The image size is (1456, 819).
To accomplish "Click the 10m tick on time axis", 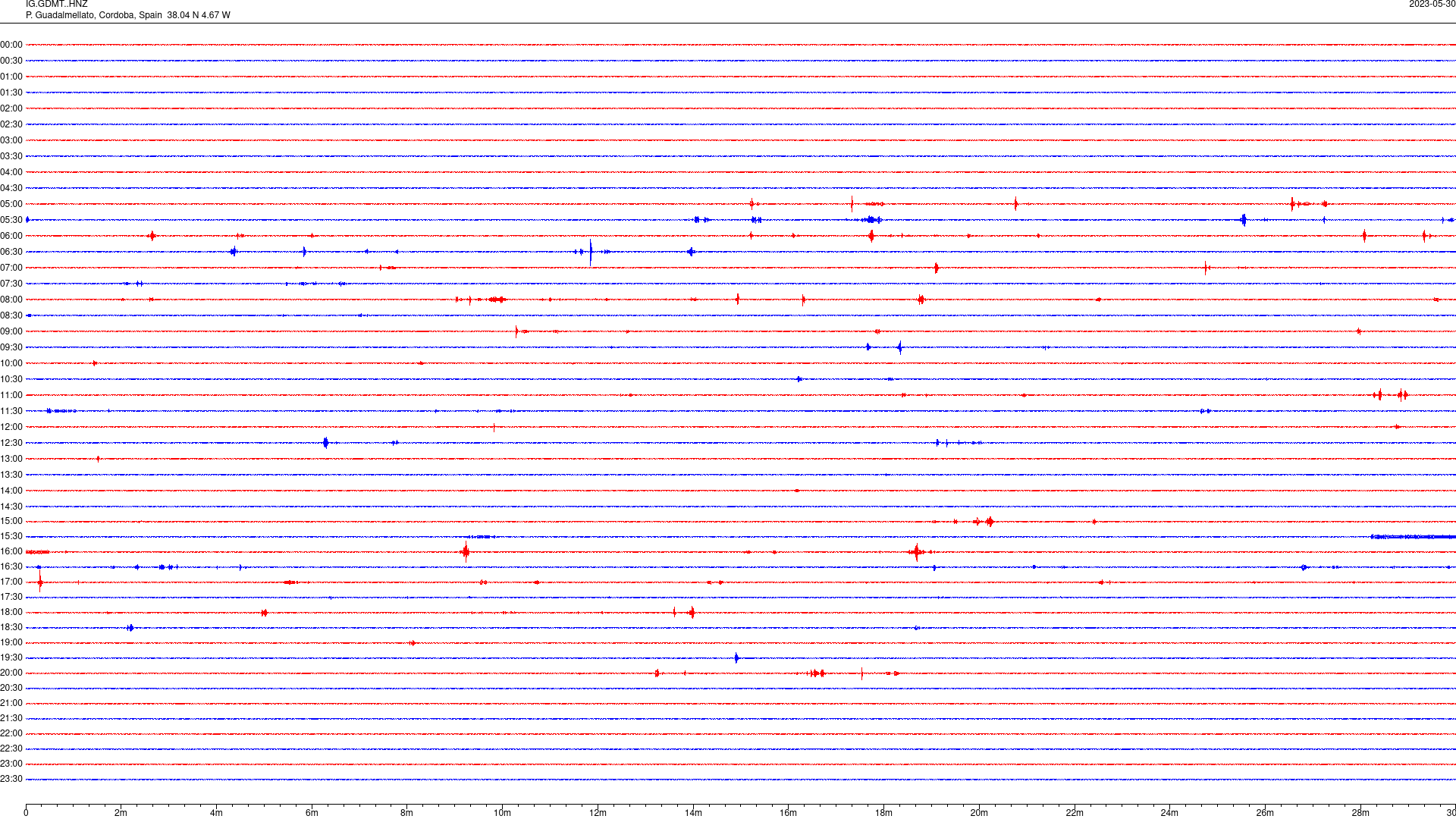I will coord(502,813).
